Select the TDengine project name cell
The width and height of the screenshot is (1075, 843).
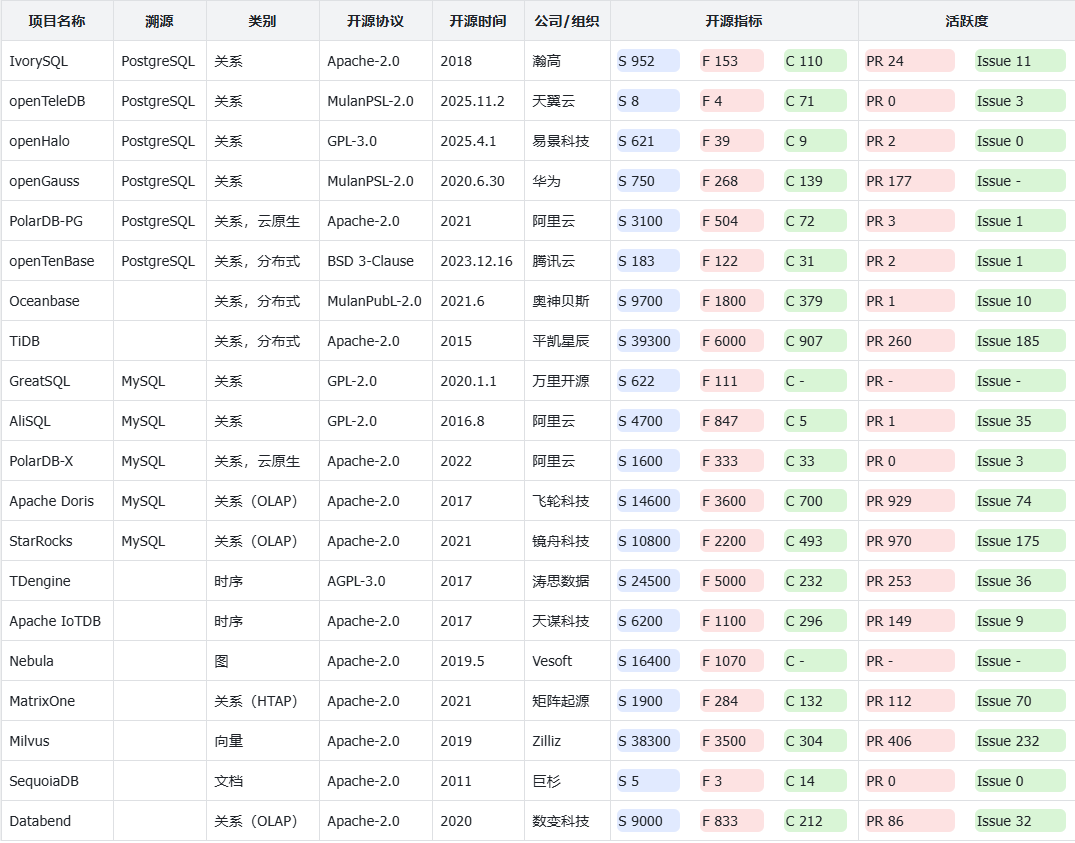57,581
